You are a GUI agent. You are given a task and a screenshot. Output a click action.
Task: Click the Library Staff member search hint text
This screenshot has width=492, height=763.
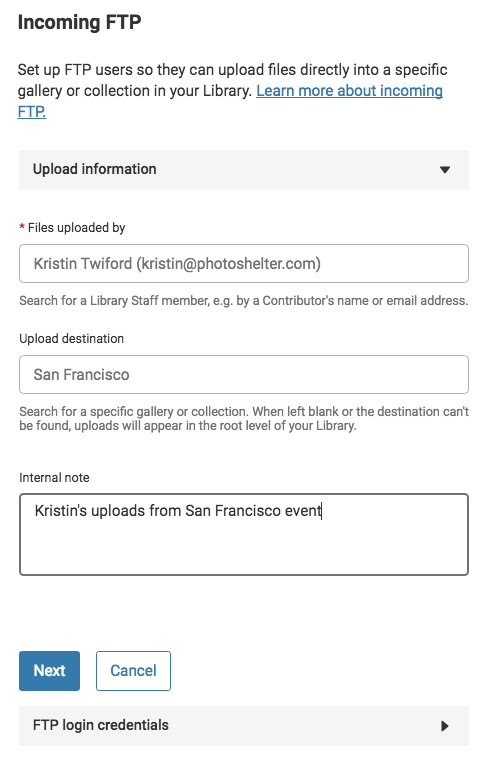click(x=244, y=301)
